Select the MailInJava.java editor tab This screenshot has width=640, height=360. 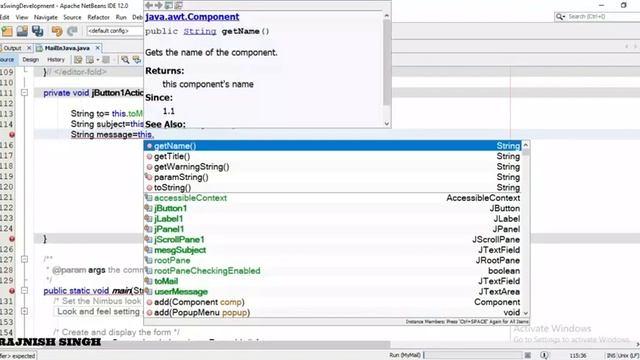67,48
